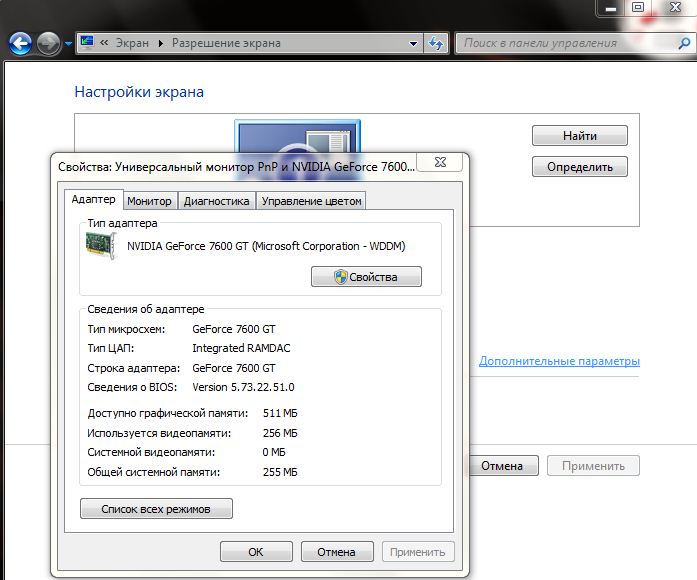This screenshot has height=580, width=697.
Task: Minimize the control panel window
Action: click(611, 8)
